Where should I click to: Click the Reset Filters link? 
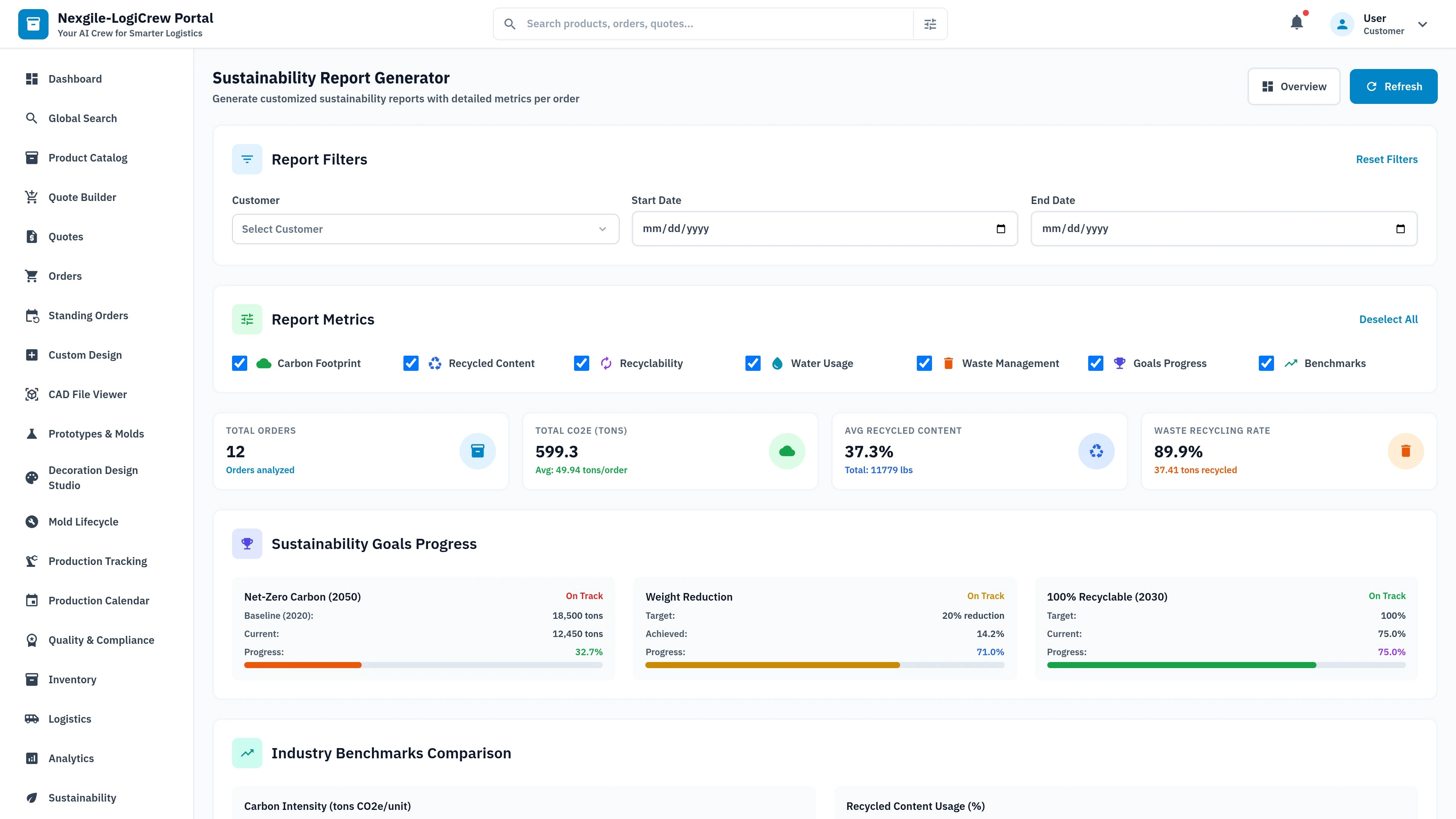[1387, 159]
